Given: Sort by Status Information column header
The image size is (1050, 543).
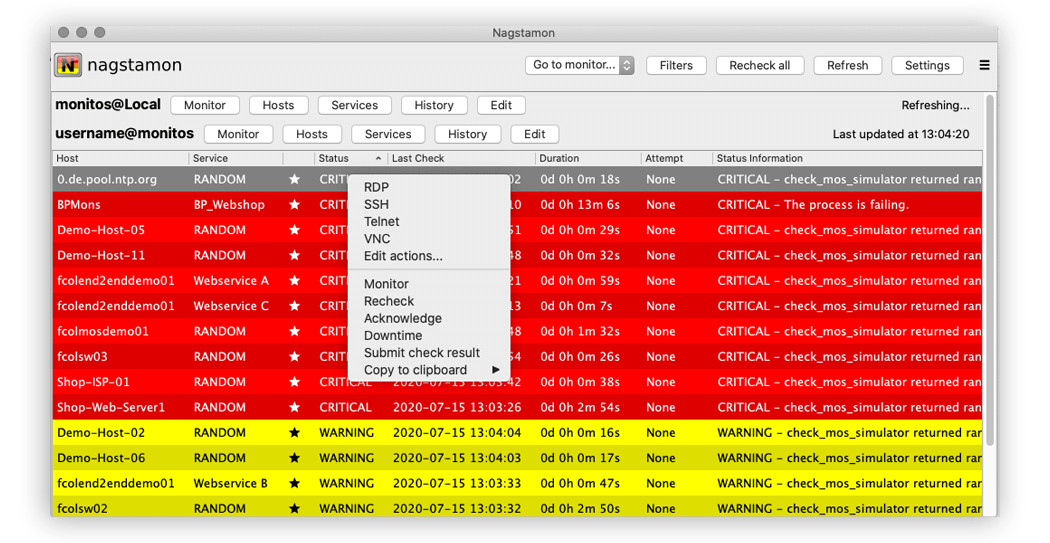Looking at the screenshot, I should (x=847, y=159).
